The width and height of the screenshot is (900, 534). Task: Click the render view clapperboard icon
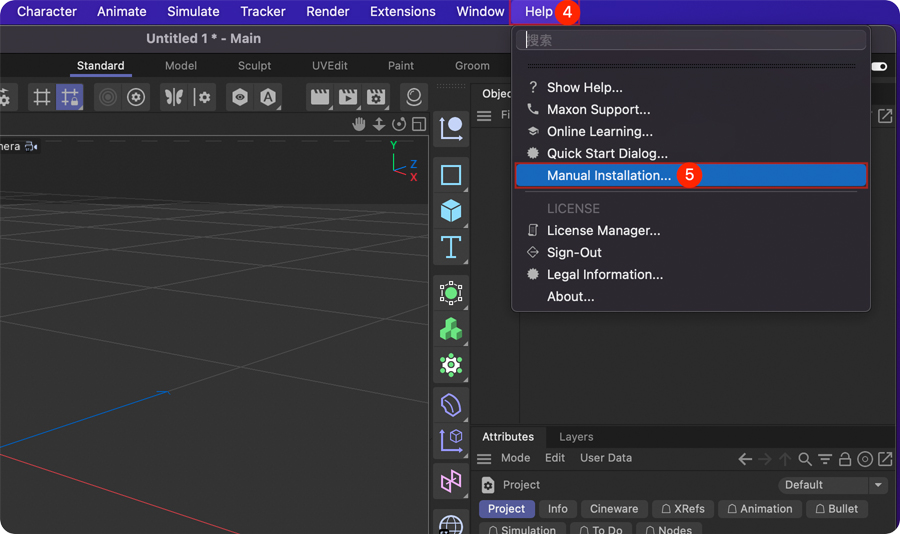pyautogui.click(x=320, y=97)
